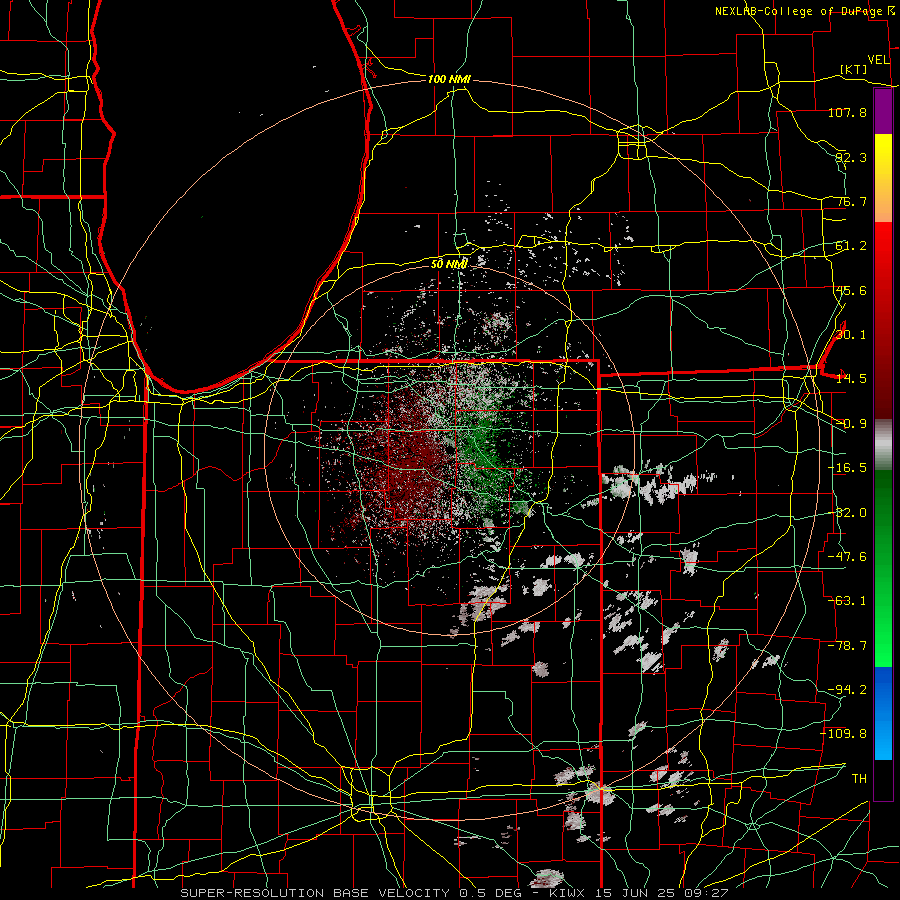900x900 pixels.
Task: Select the 61.2 velocity scale value
Action: 851,246
